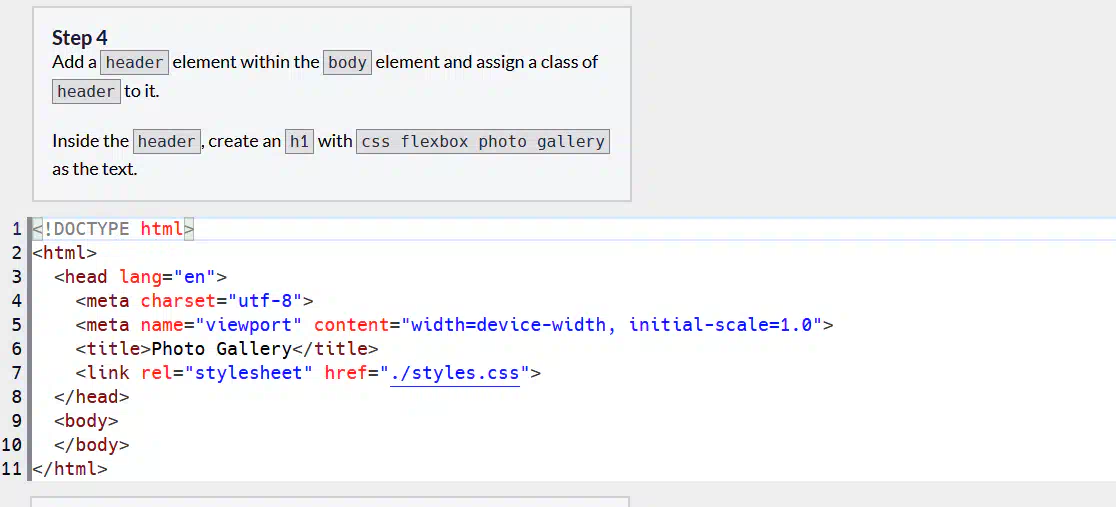Click 'css flexbox photo gallery' inline code
Image resolution: width=1116 pixels, height=507 pixels.
tap(483, 141)
